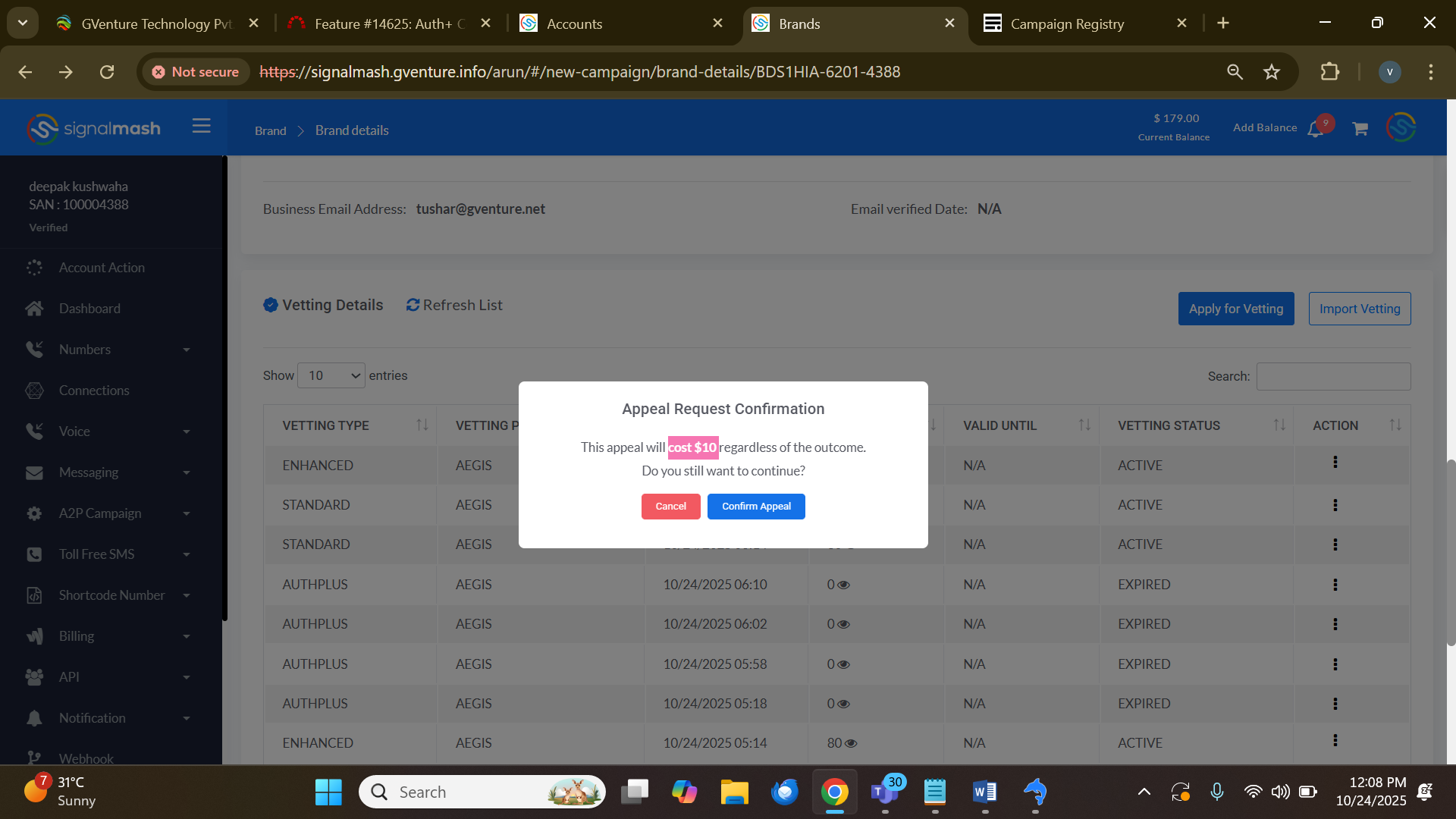Open Dashboard in the sidebar
Screen dimensions: 1456x819
(x=89, y=309)
